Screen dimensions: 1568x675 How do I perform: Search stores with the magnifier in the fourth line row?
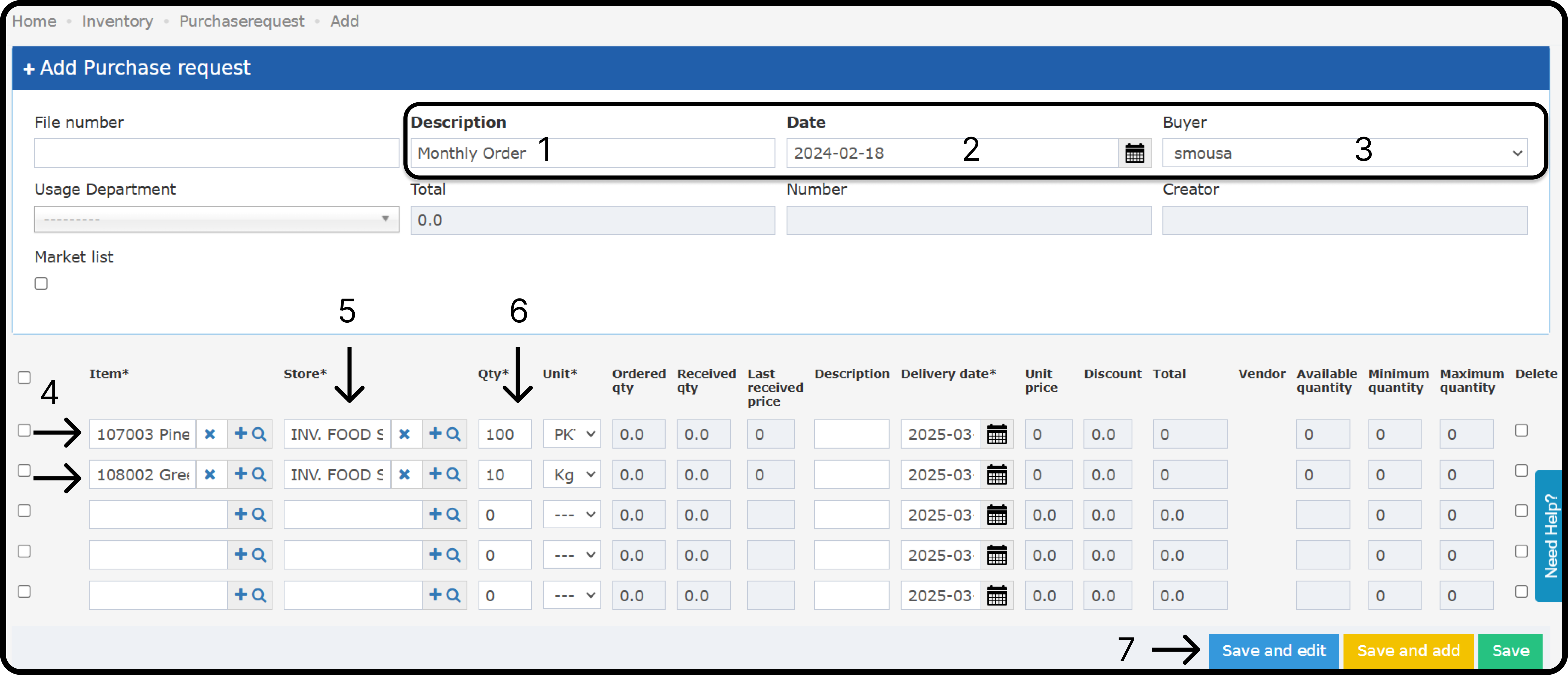click(454, 555)
